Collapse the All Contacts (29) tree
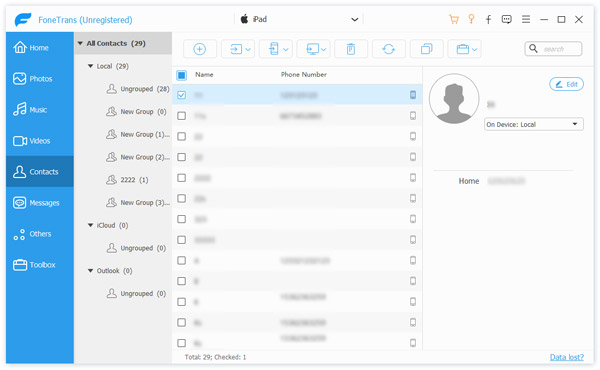Image resolution: width=600 pixels, height=370 pixels. pyautogui.click(x=80, y=43)
